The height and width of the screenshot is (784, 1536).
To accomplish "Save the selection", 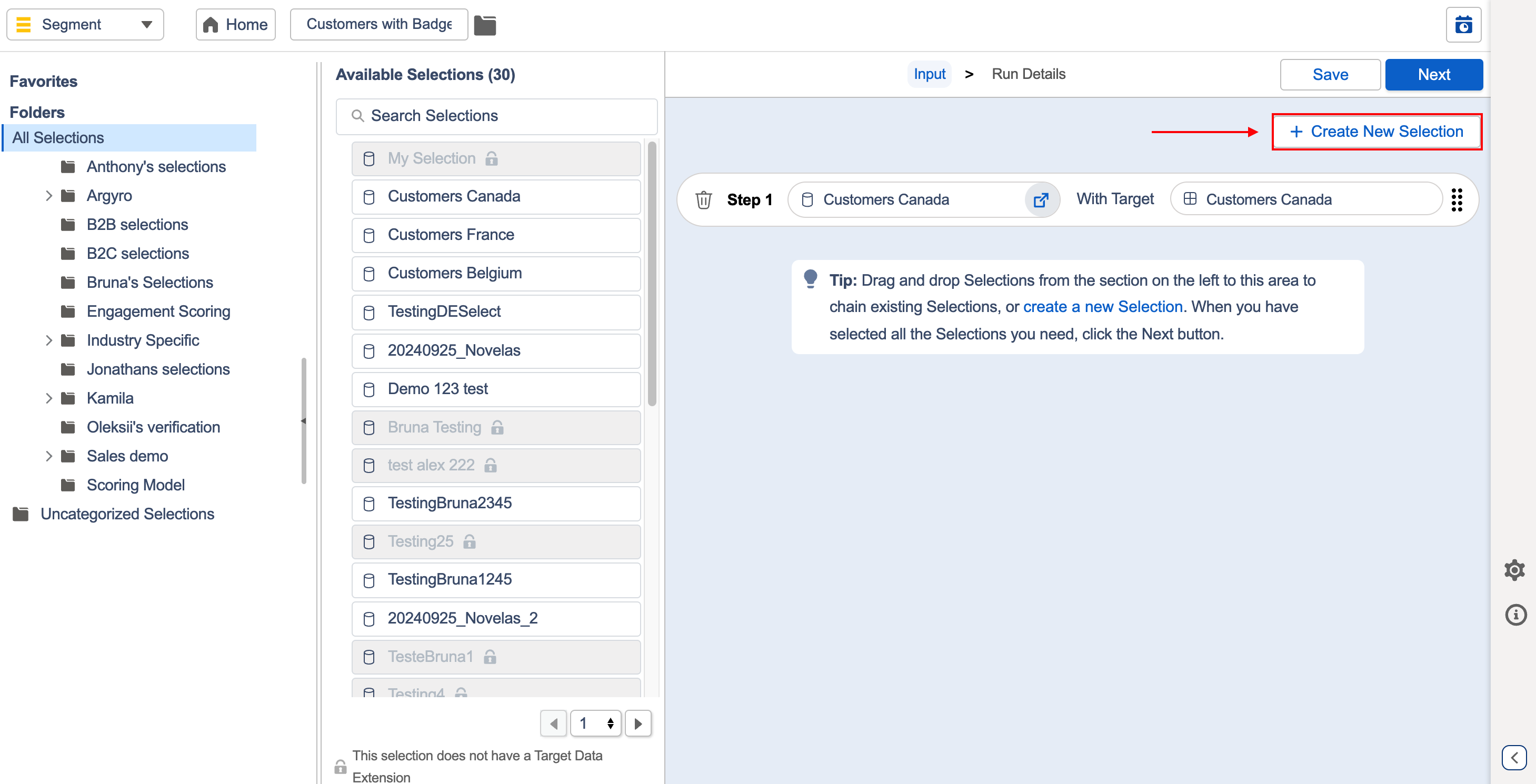I will tap(1330, 75).
